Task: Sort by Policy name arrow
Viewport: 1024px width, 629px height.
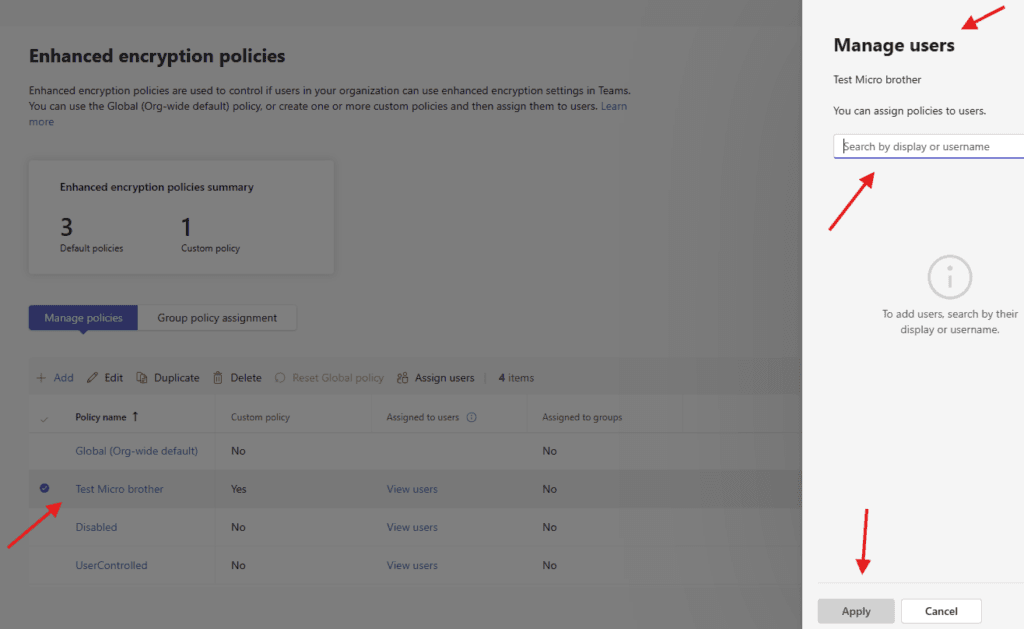Action: [136, 417]
